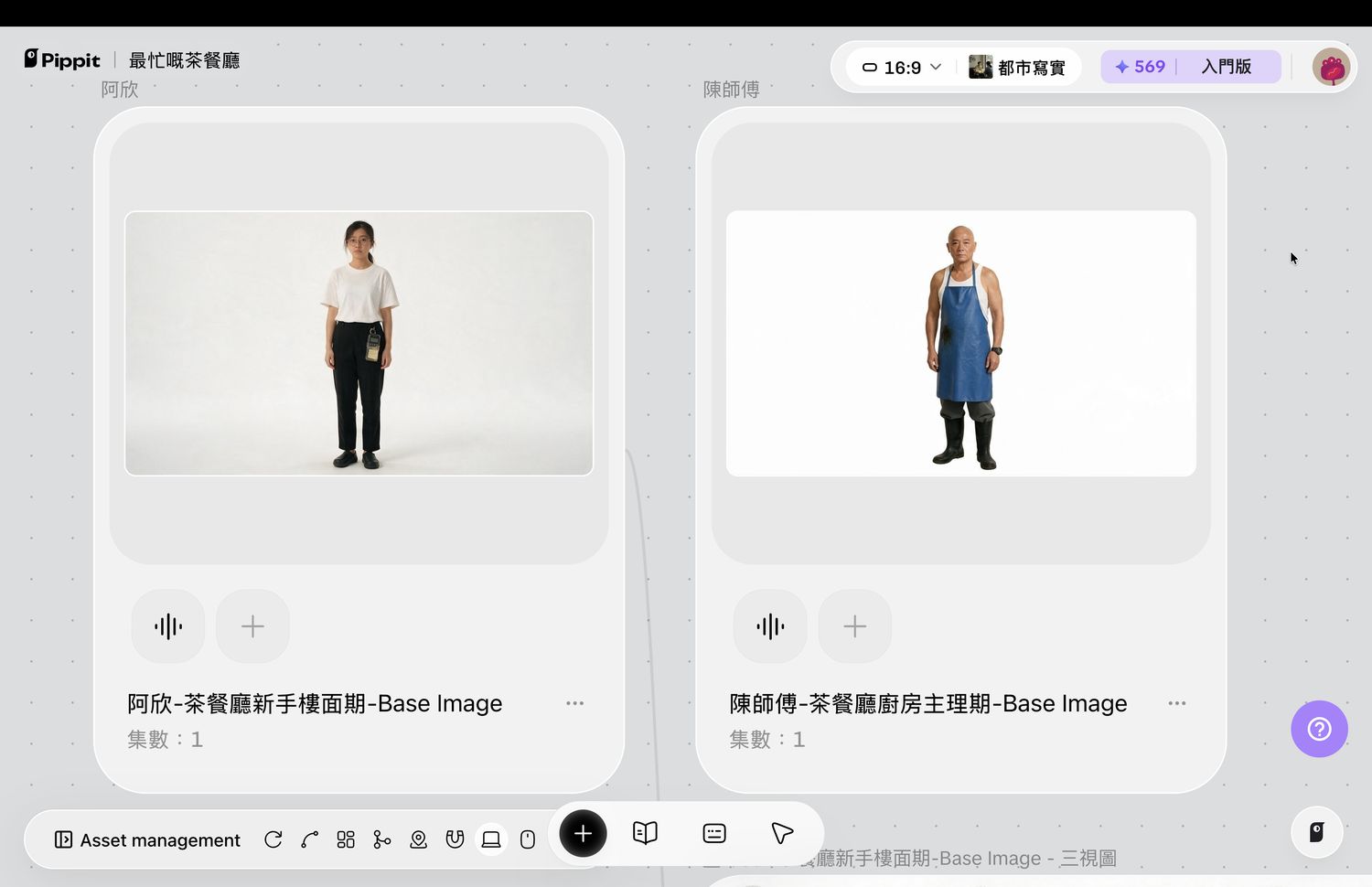Open the purple help question button
The width and height of the screenshot is (1372, 887).
pos(1319,729)
